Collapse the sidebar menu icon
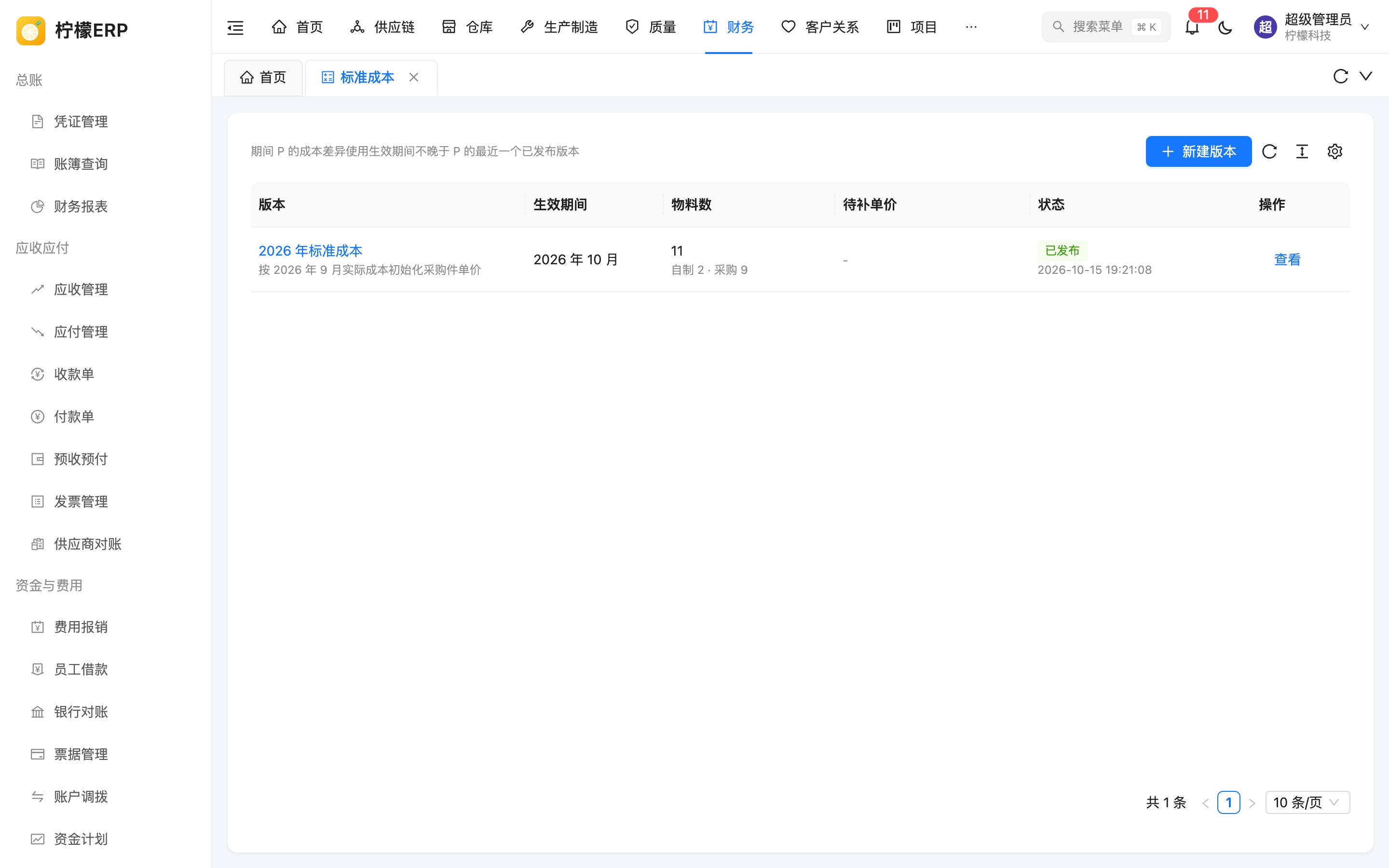 pyautogui.click(x=235, y=27)
